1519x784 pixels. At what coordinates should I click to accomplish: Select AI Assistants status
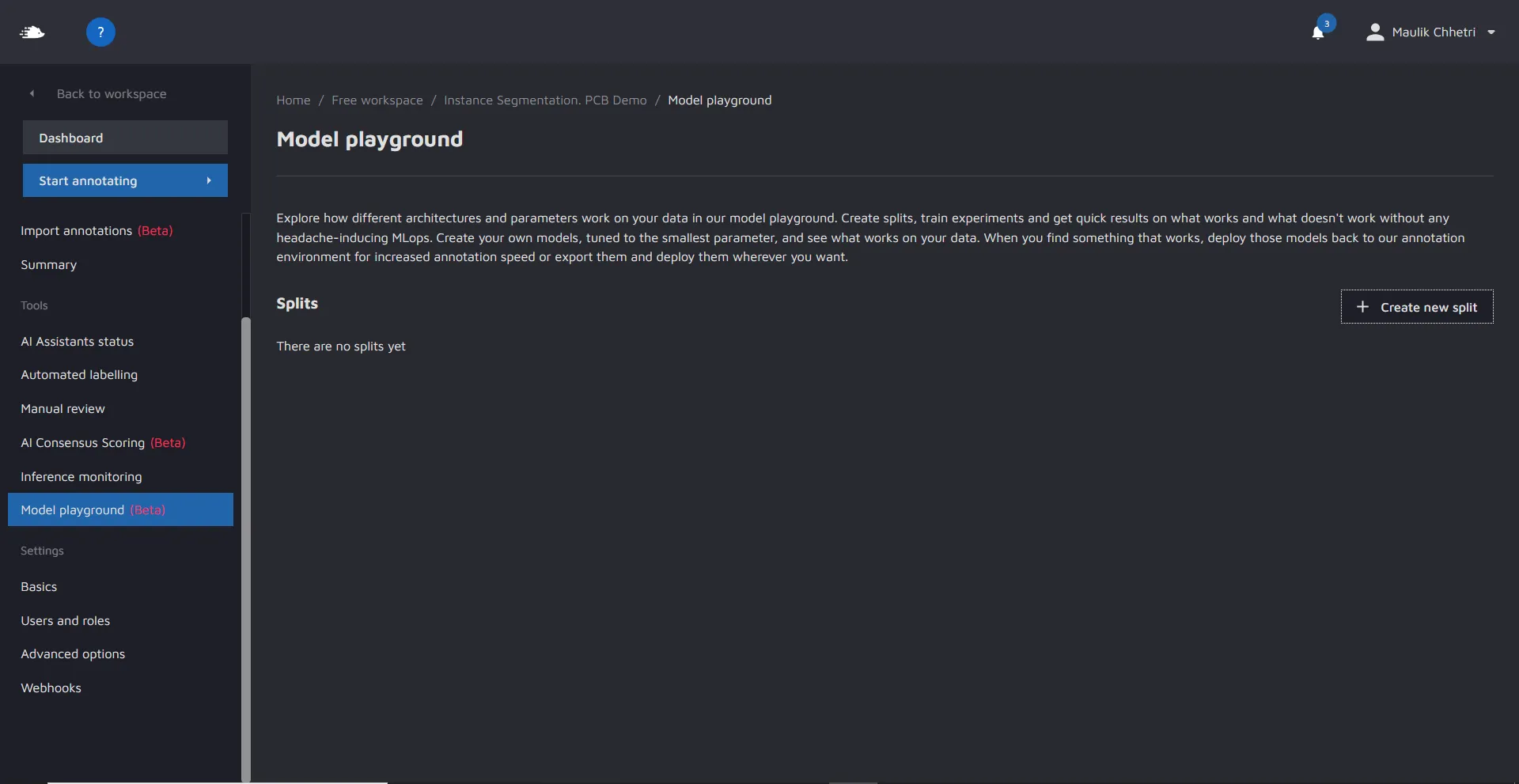point(78,342)
